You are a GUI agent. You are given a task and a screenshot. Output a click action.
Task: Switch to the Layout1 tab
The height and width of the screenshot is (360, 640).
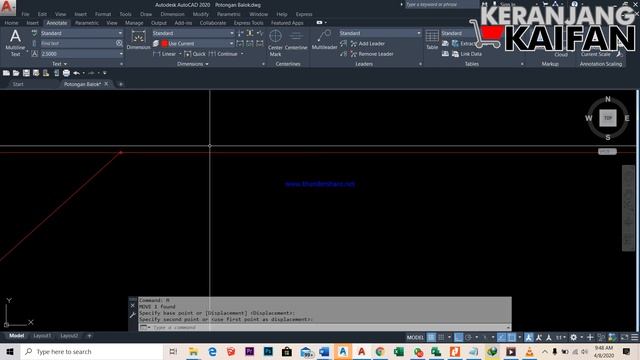click(42, 336)
